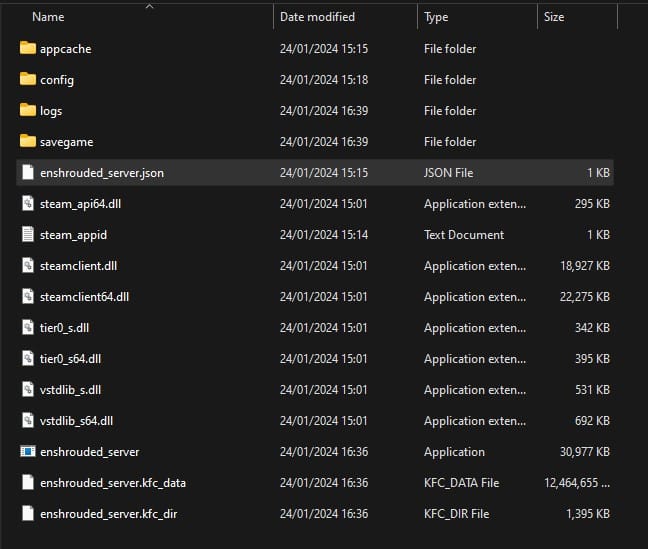
Task: Click the Application type of enshrouded_server
Action: 454,452
